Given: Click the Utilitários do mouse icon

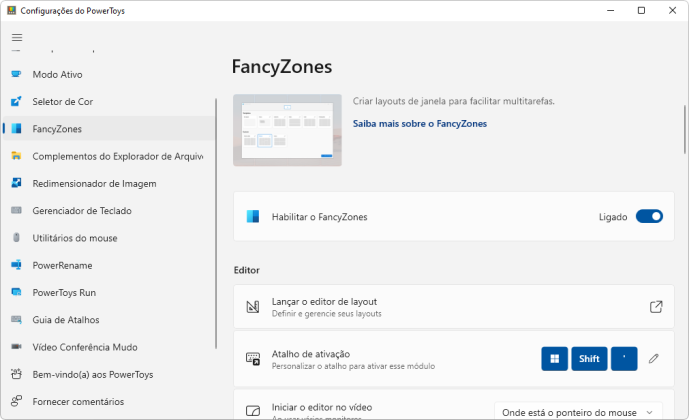Looking at the screenshot, I should tap(16, 238).
